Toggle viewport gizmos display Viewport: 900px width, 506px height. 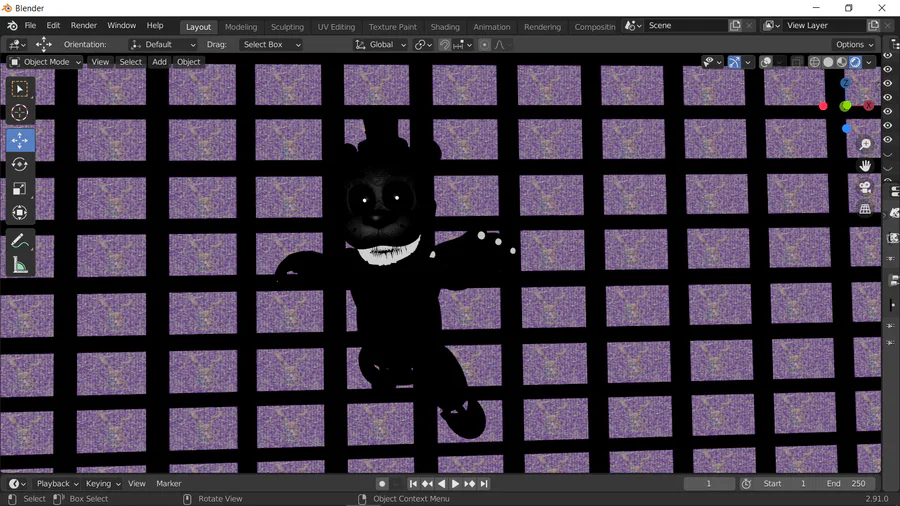(734, 62)
